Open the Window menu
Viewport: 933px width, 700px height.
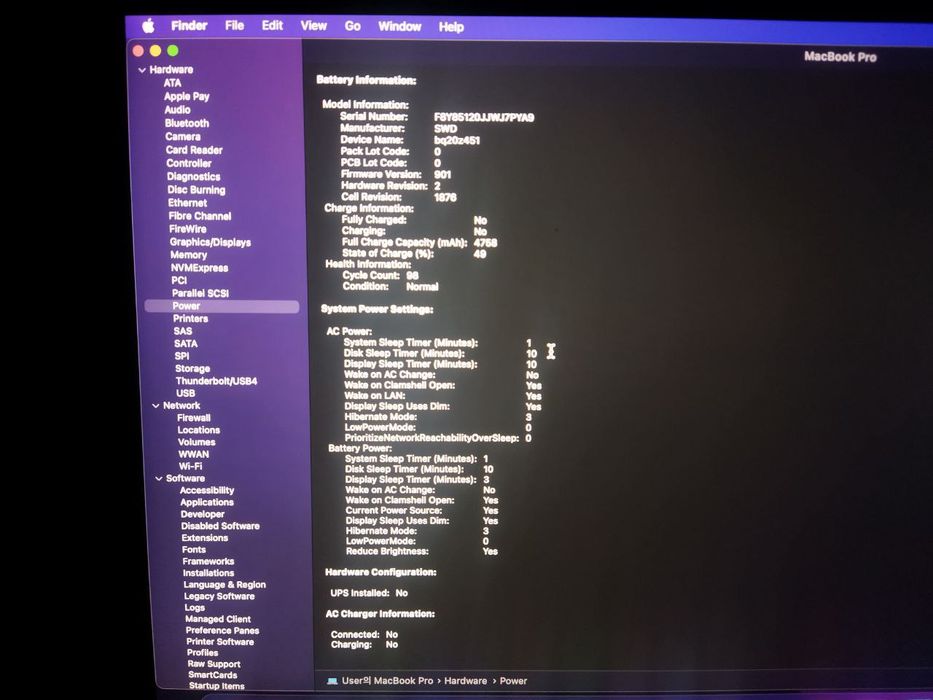pyautogui.click(x=399, y=27)
